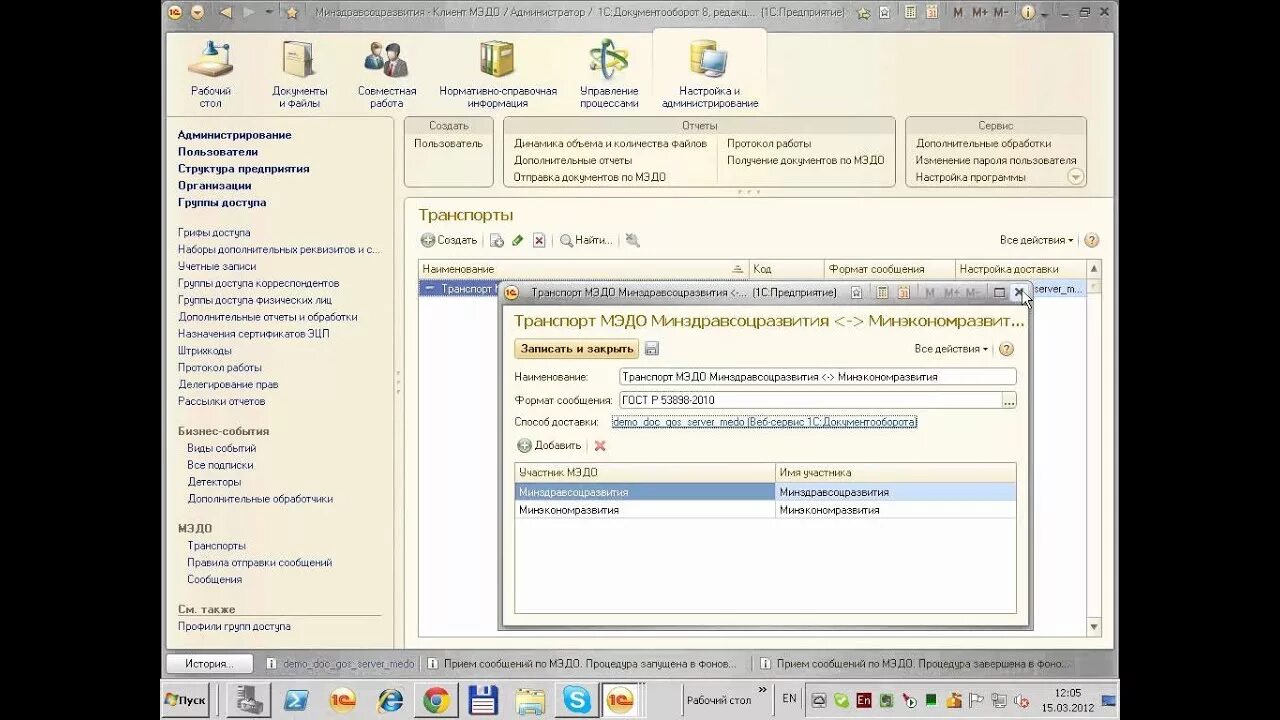Screen dimensions: 1280x720
Task: Open Получение документов по МЭДО report
Action: (806, 160)
